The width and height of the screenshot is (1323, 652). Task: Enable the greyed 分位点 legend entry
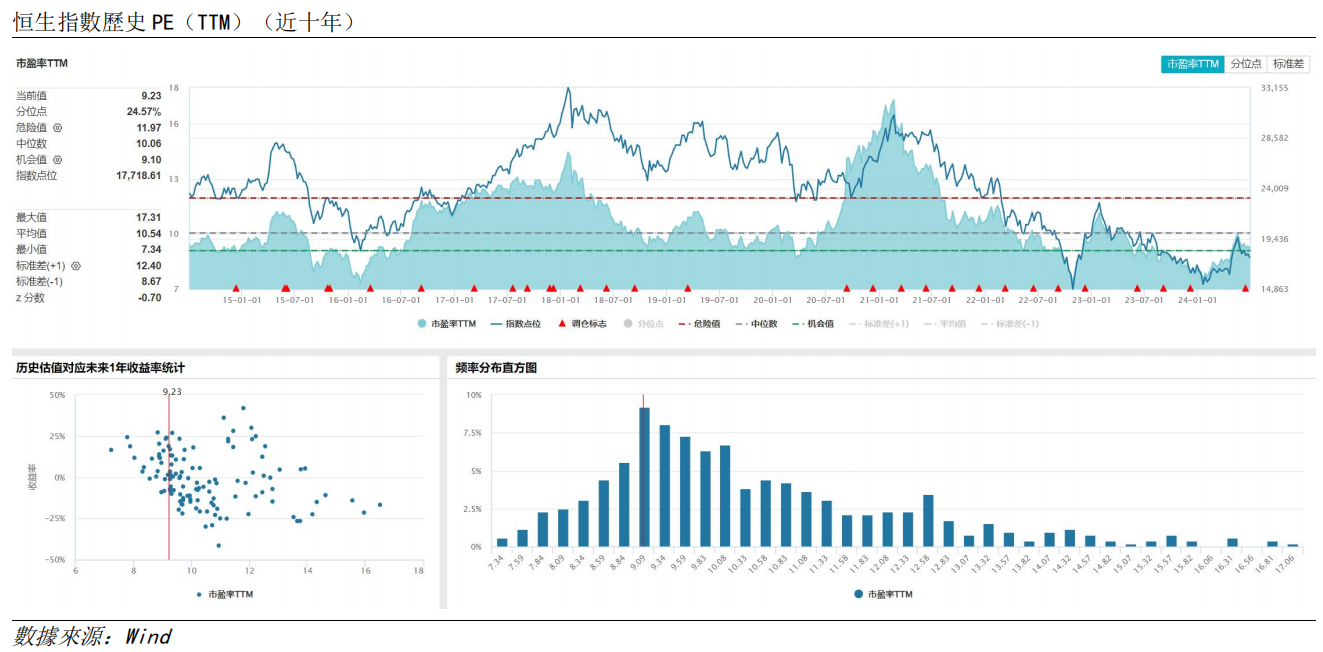(x=643, y=324)
